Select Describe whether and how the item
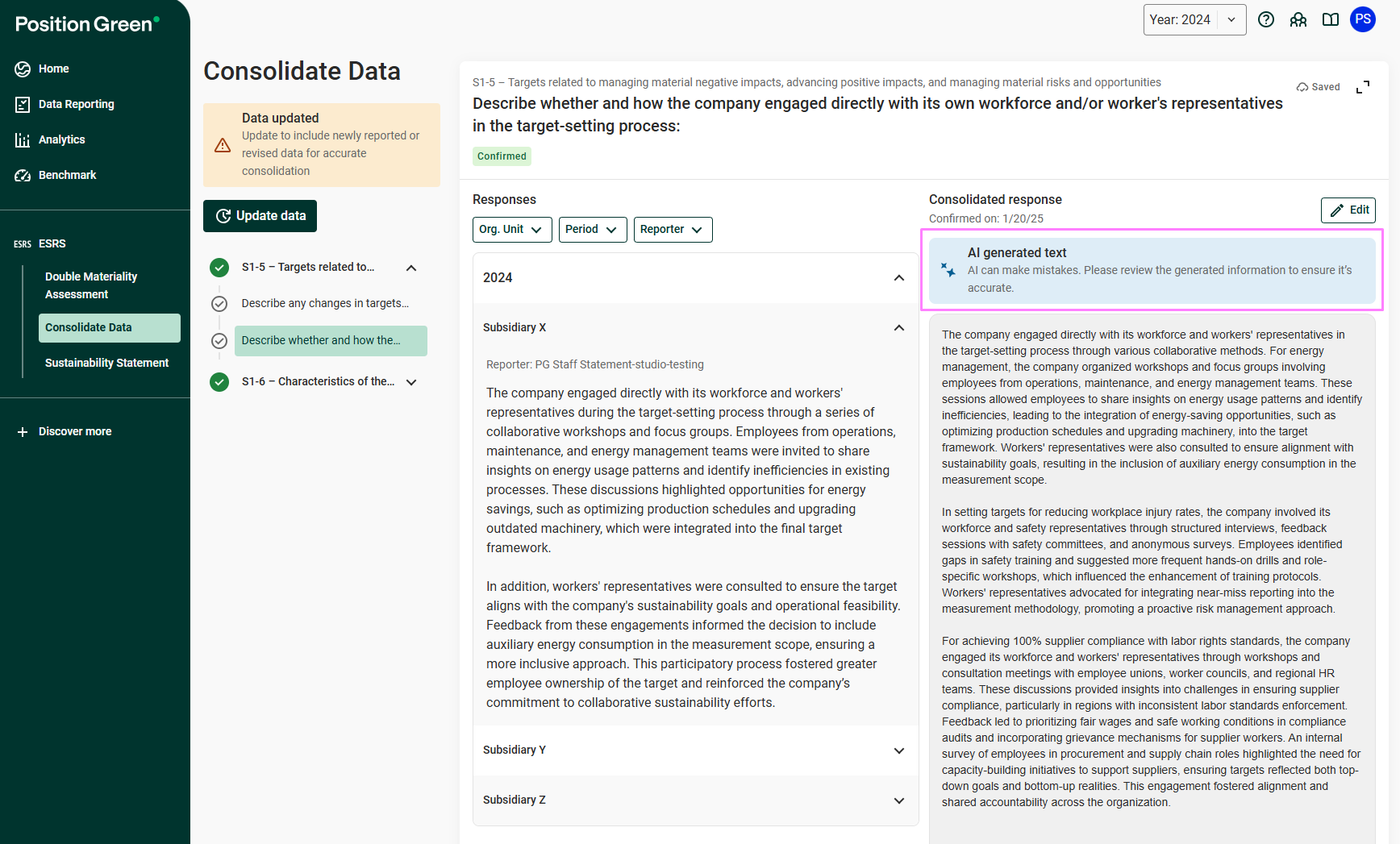Screen dimensions: 1400x844 (331, 341)
